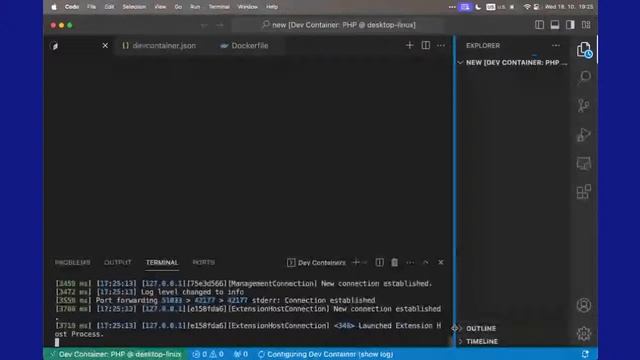
Task: Open the Source Control view
Action: [584, 106]
